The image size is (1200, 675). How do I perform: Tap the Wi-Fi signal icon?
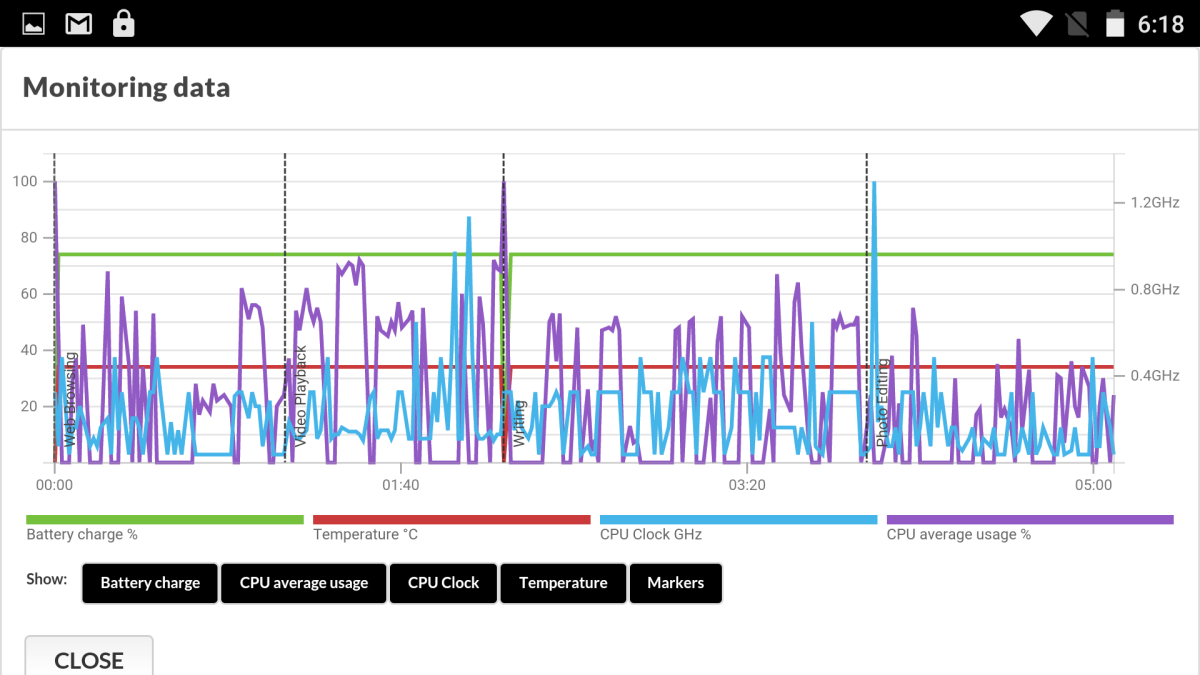(x=1037, y=23)
